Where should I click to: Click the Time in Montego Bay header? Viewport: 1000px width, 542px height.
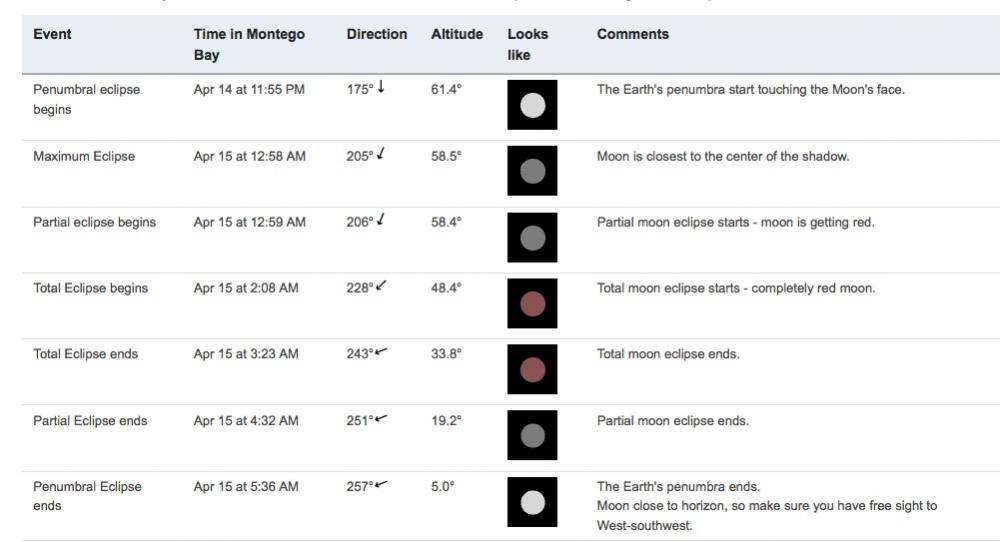(249, 44)
